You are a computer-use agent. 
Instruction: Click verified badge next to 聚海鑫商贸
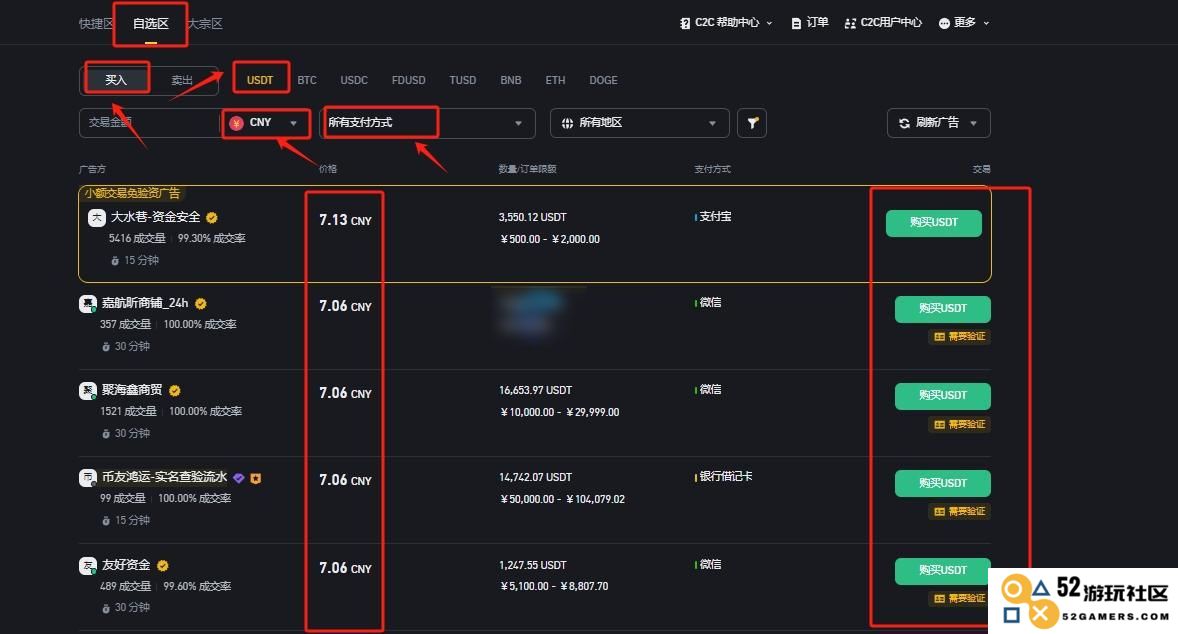coord(174,391)
